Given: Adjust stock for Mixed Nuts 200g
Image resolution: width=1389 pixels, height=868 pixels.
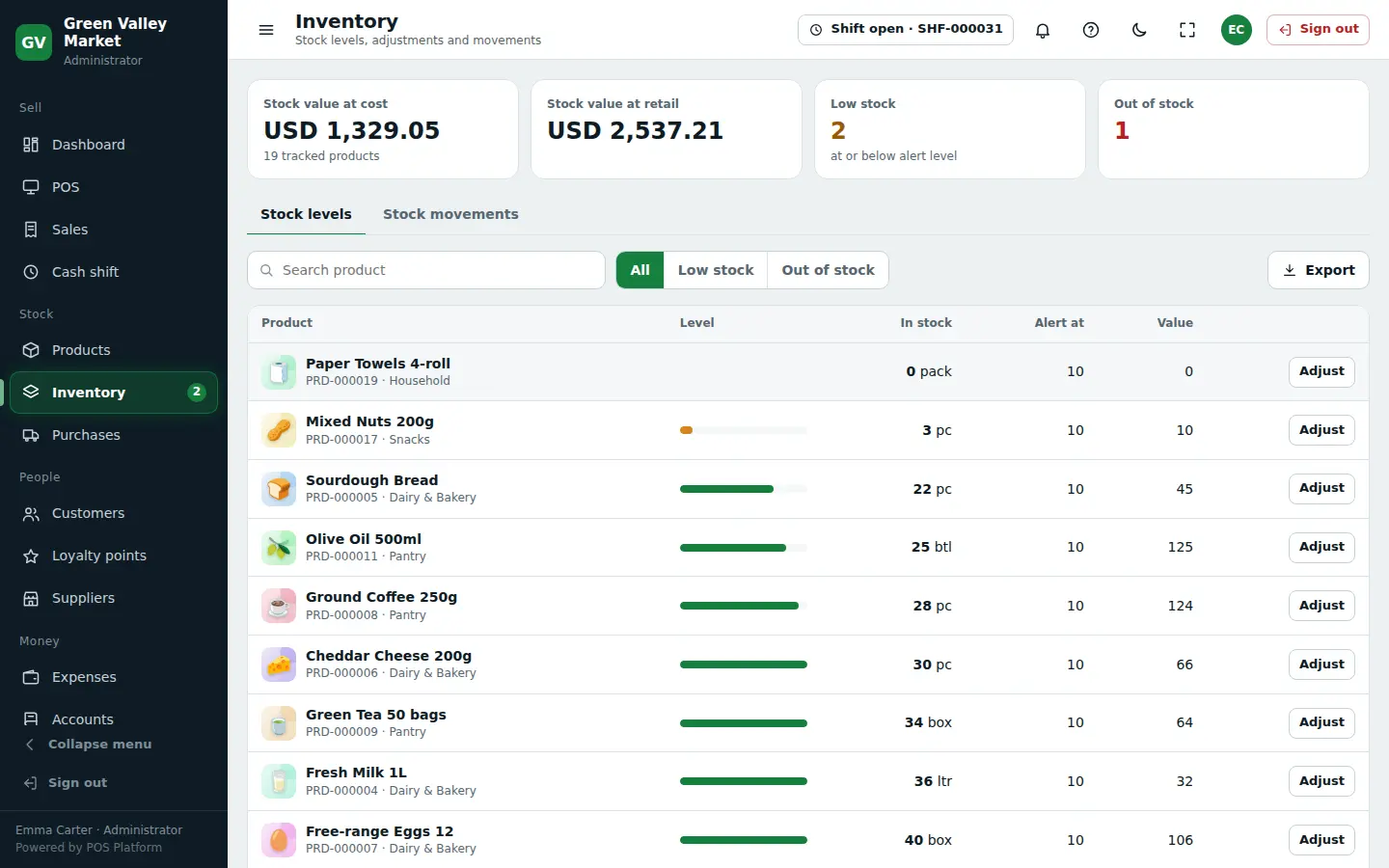Looking at the screenshot, I should coord(1321,430).
